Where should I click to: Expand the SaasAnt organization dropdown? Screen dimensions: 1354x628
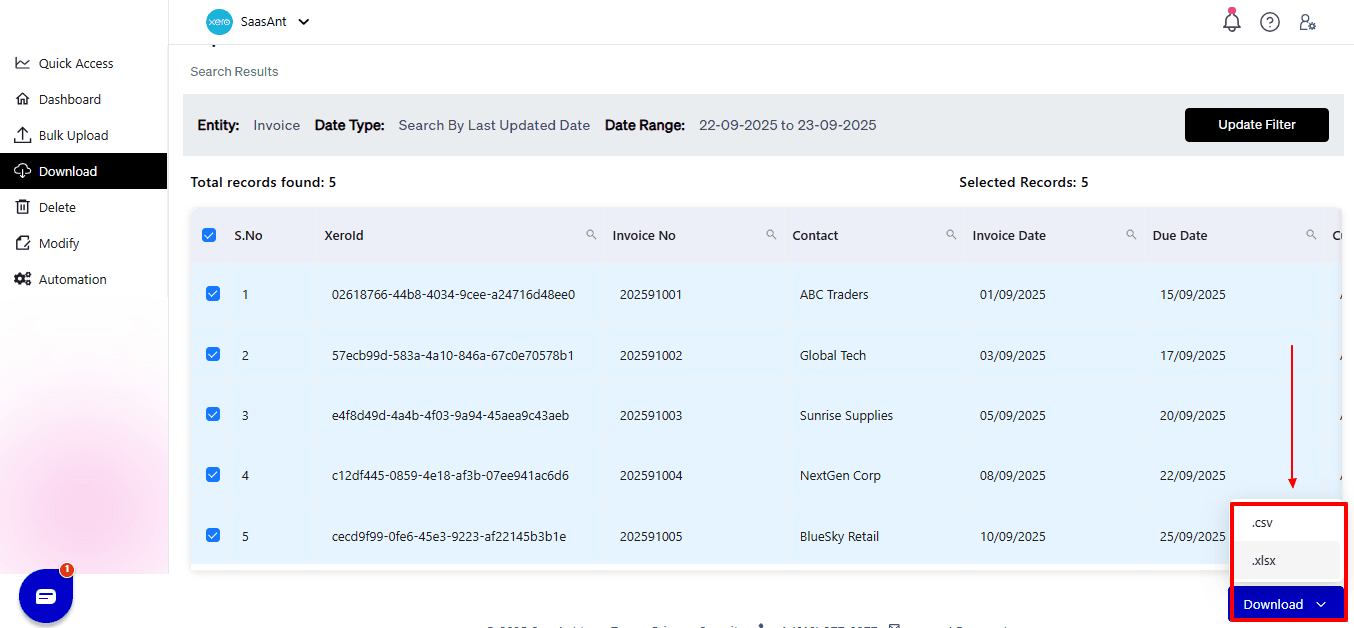[304, 22]
